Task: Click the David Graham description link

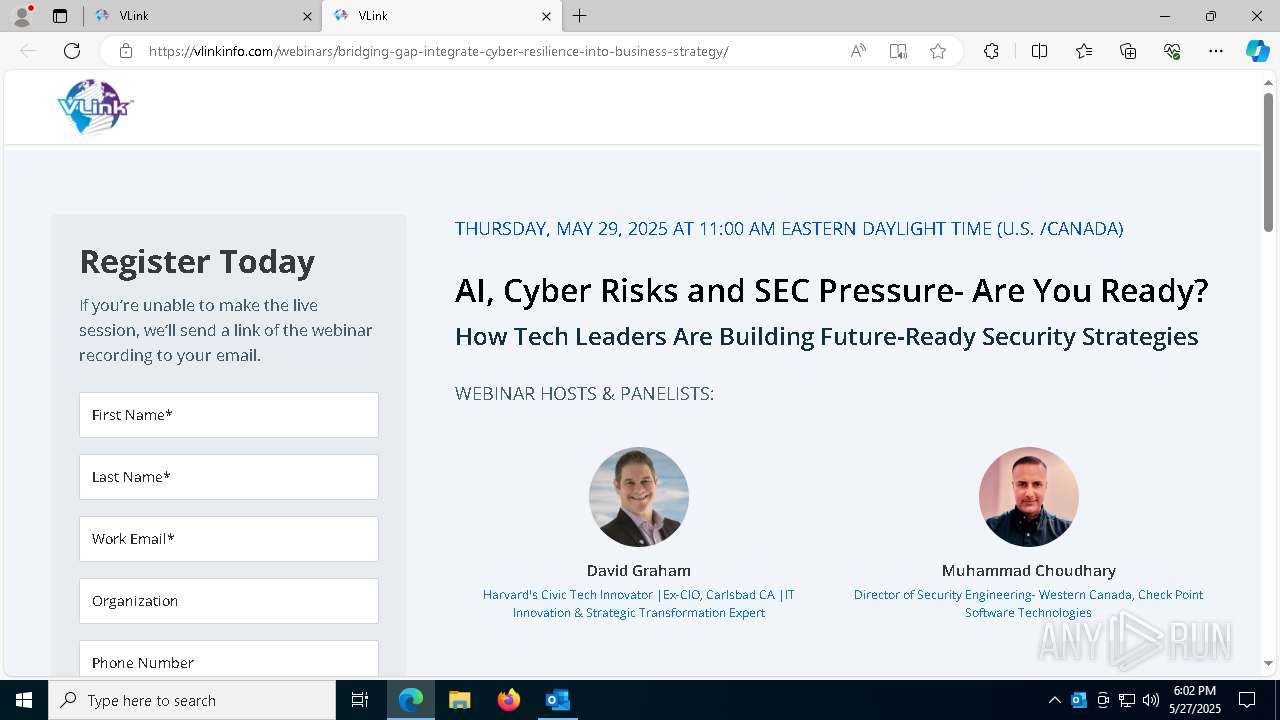Action: (639, 604)
